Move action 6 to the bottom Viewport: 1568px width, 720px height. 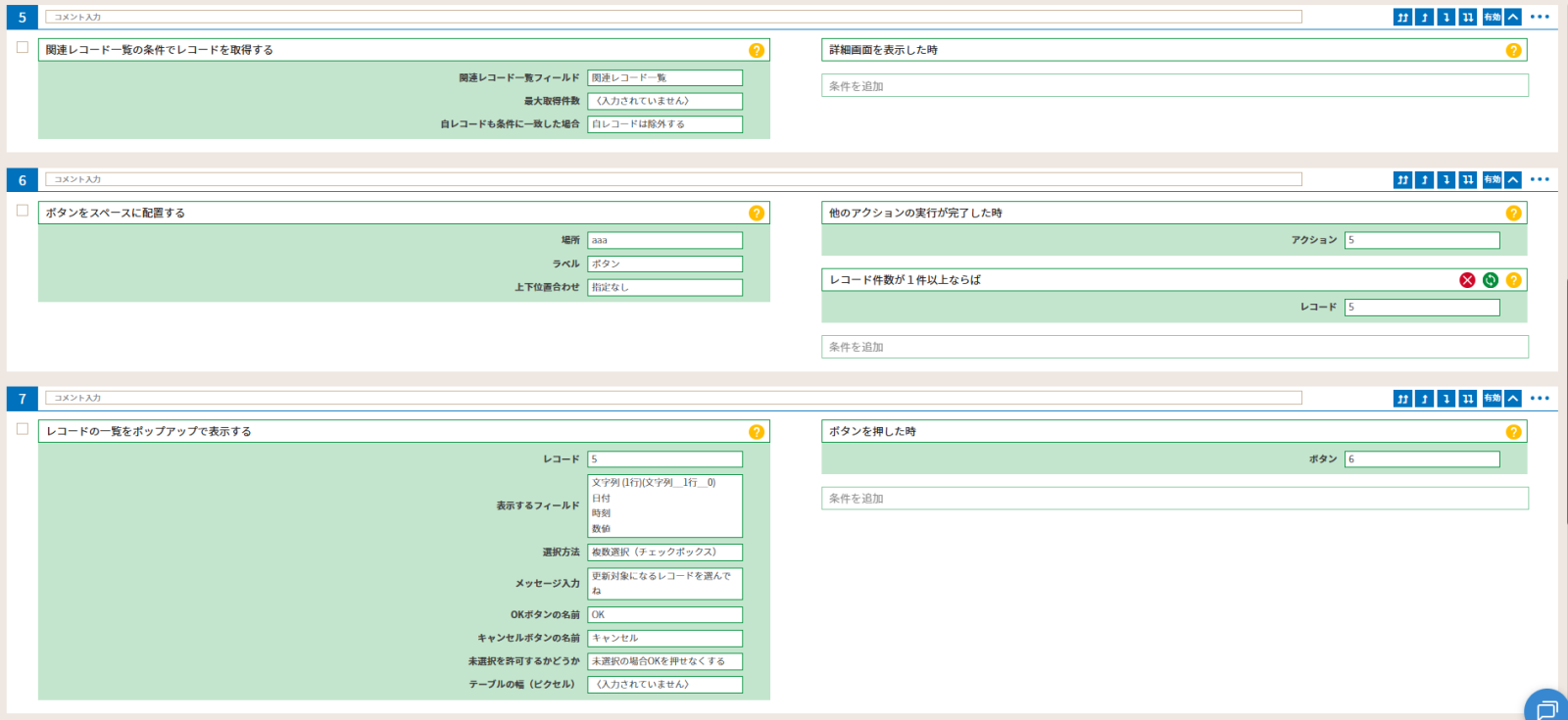tap(1467, 179)
